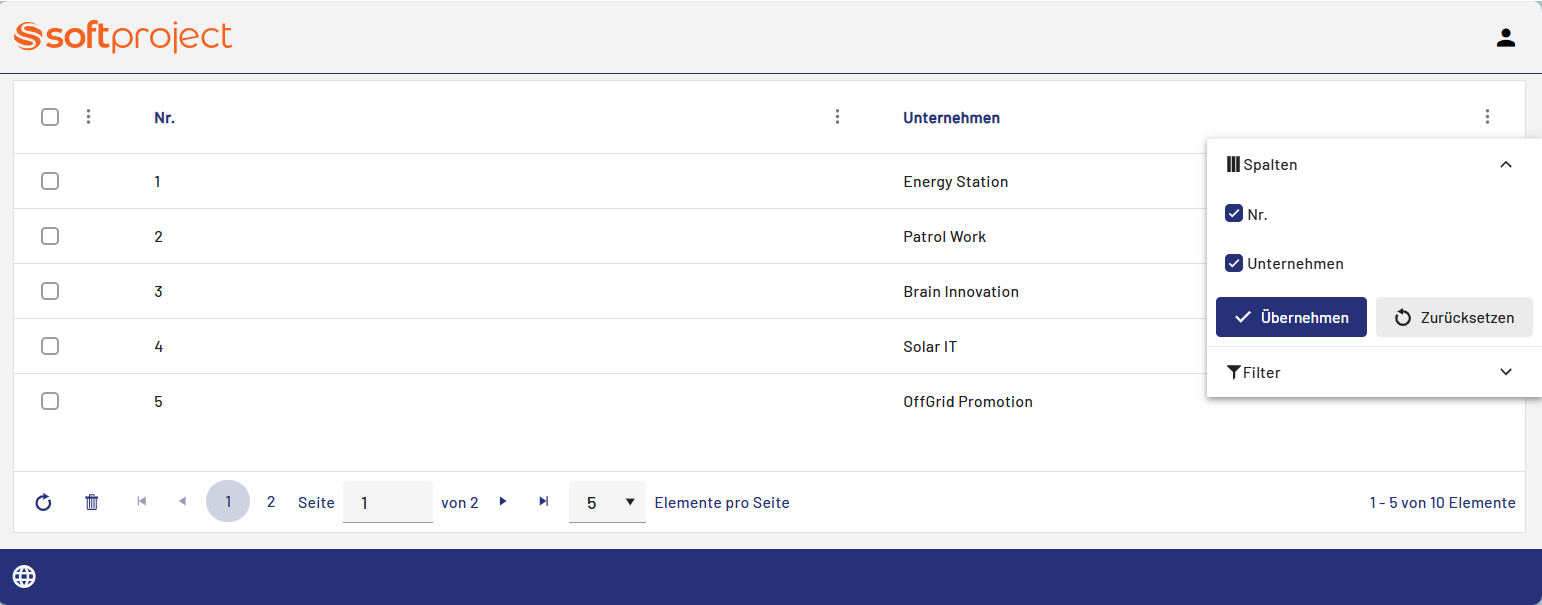Open the user account profile icon
1542x605 pixels.
[x=1505, y=38]
